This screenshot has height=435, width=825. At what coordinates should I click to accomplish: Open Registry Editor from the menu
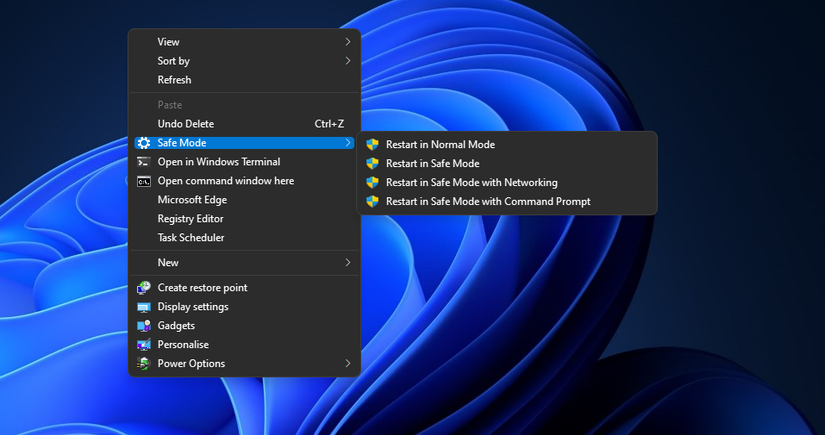pos(244,219)
